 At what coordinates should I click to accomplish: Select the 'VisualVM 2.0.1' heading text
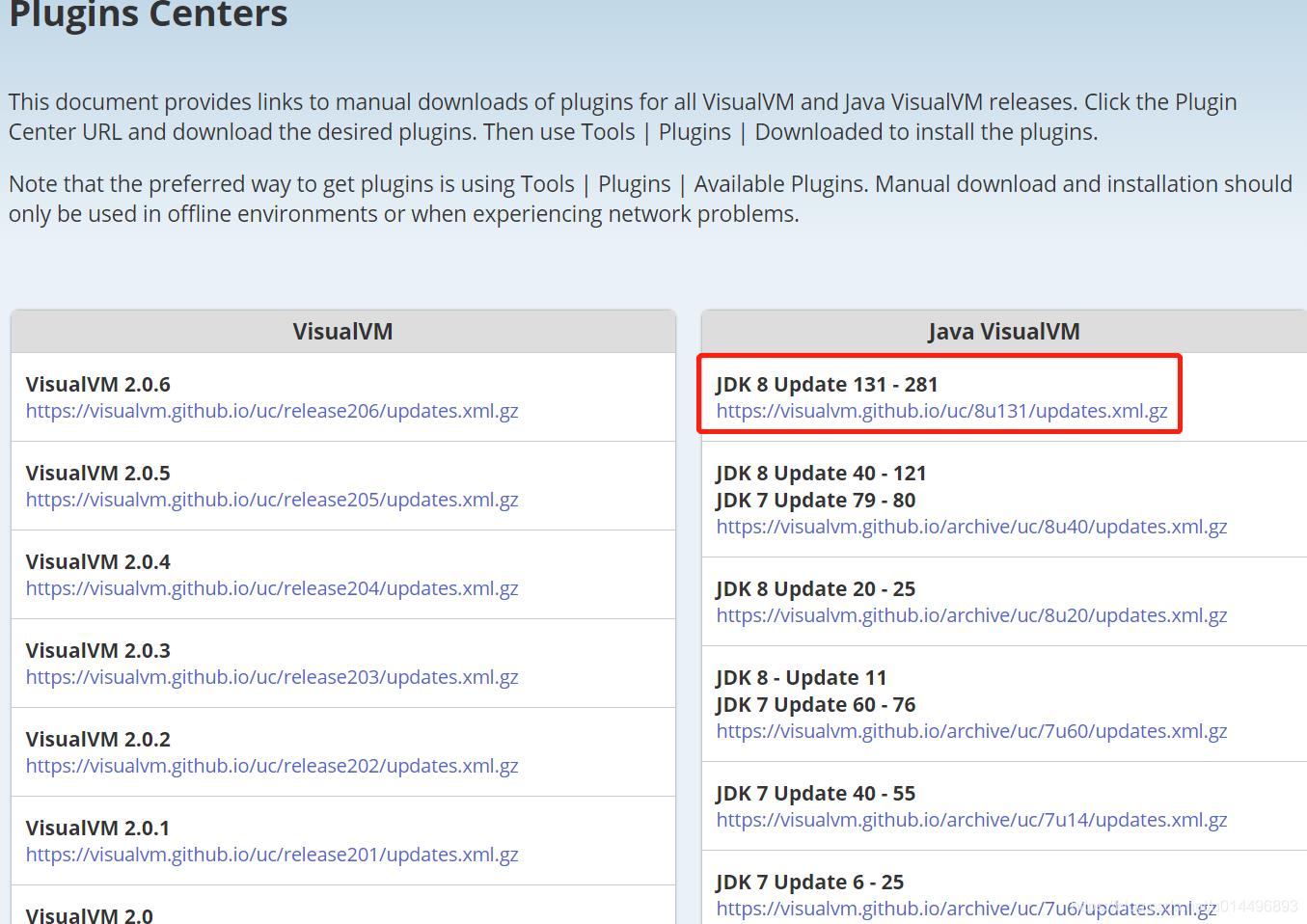pos(98,828)
